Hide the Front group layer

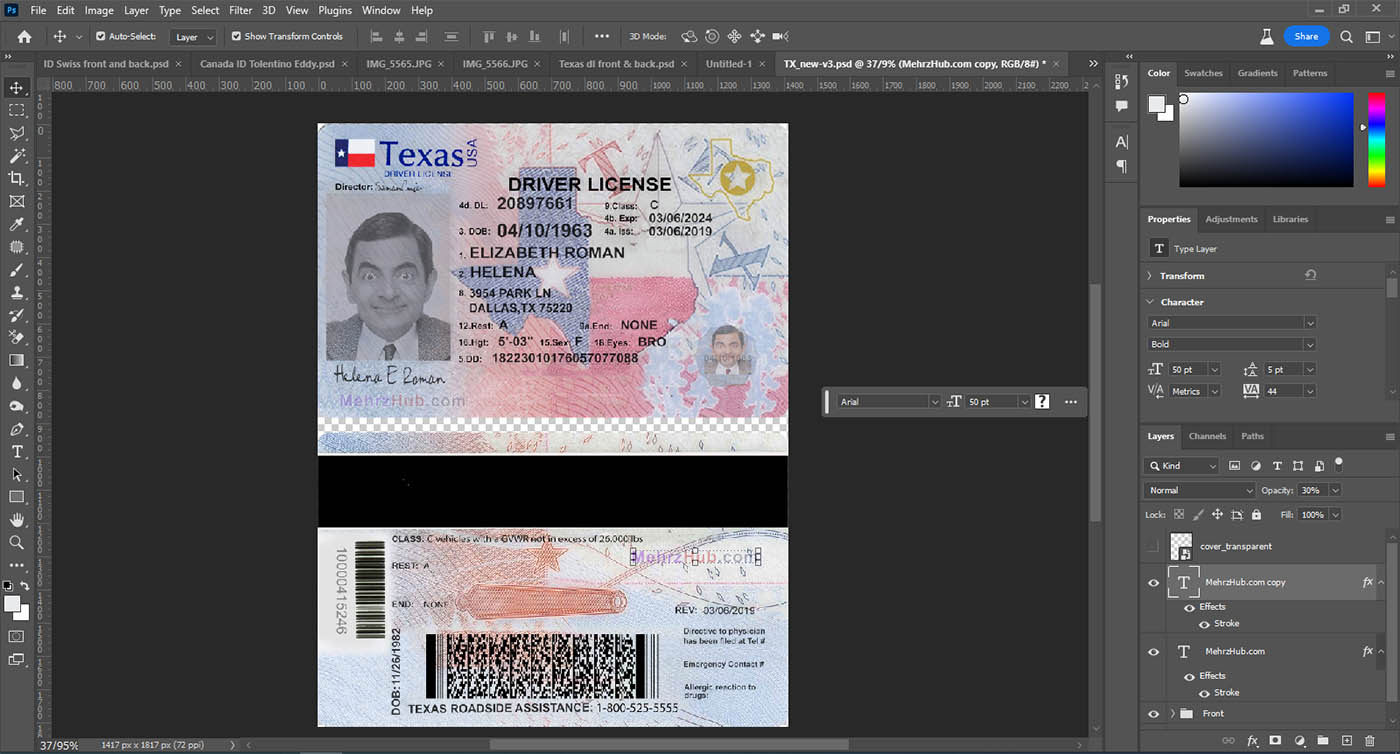tap(1153, 714)
